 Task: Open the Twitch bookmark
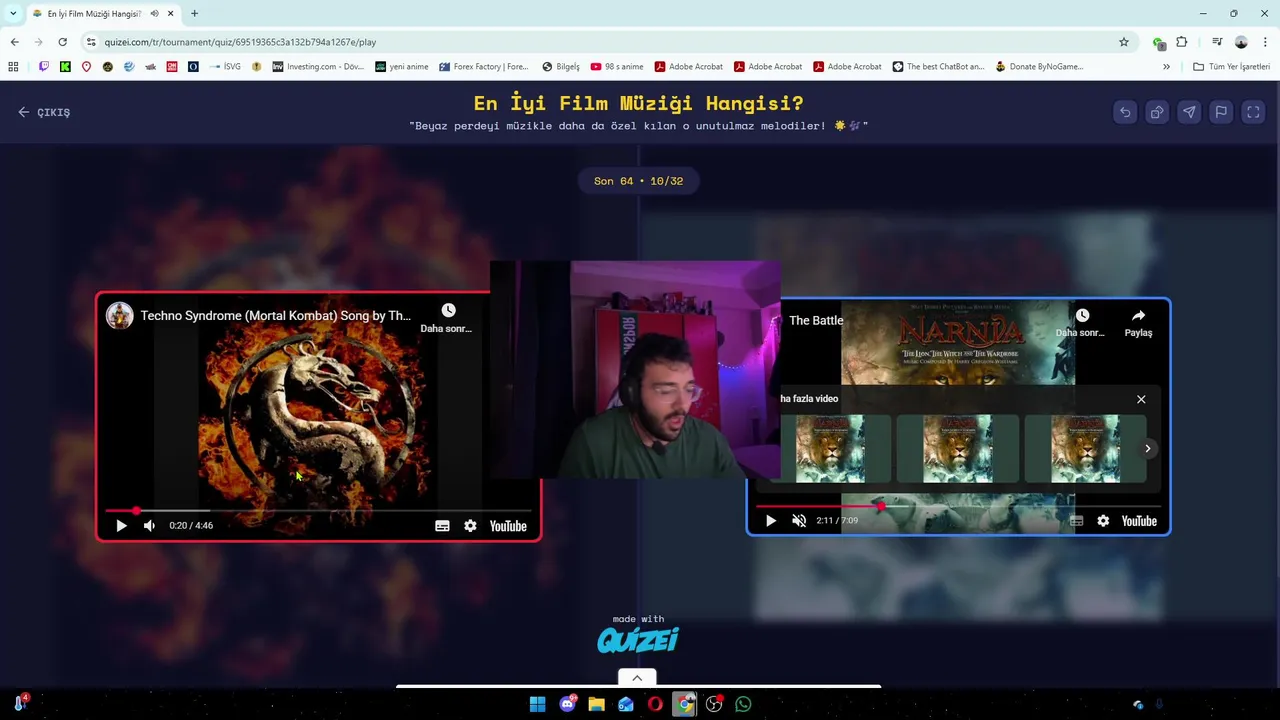[x=43, y=67]
